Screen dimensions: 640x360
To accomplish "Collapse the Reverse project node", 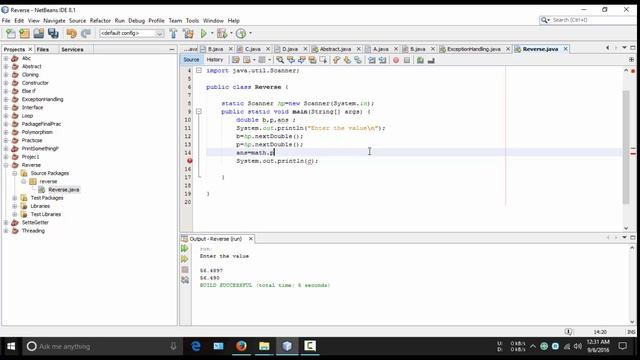I will point(6,165).
